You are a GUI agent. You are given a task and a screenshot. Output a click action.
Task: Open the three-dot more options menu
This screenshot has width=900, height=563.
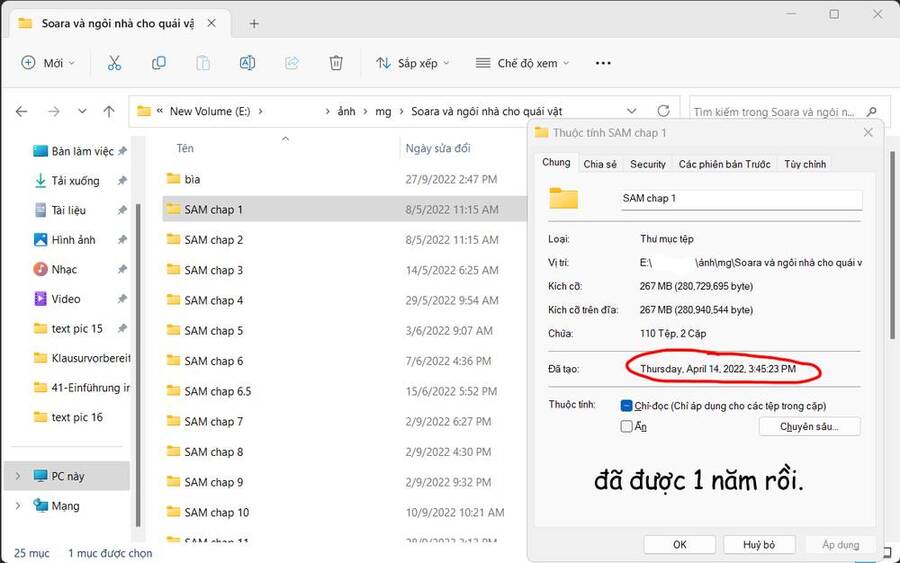[603, 63]
